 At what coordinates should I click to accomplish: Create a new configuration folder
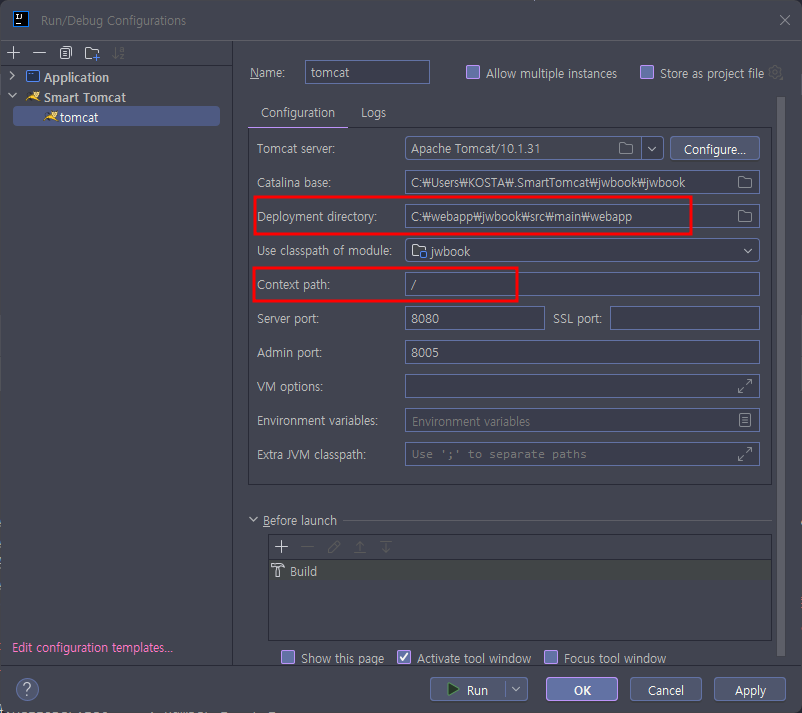(92, 53)
